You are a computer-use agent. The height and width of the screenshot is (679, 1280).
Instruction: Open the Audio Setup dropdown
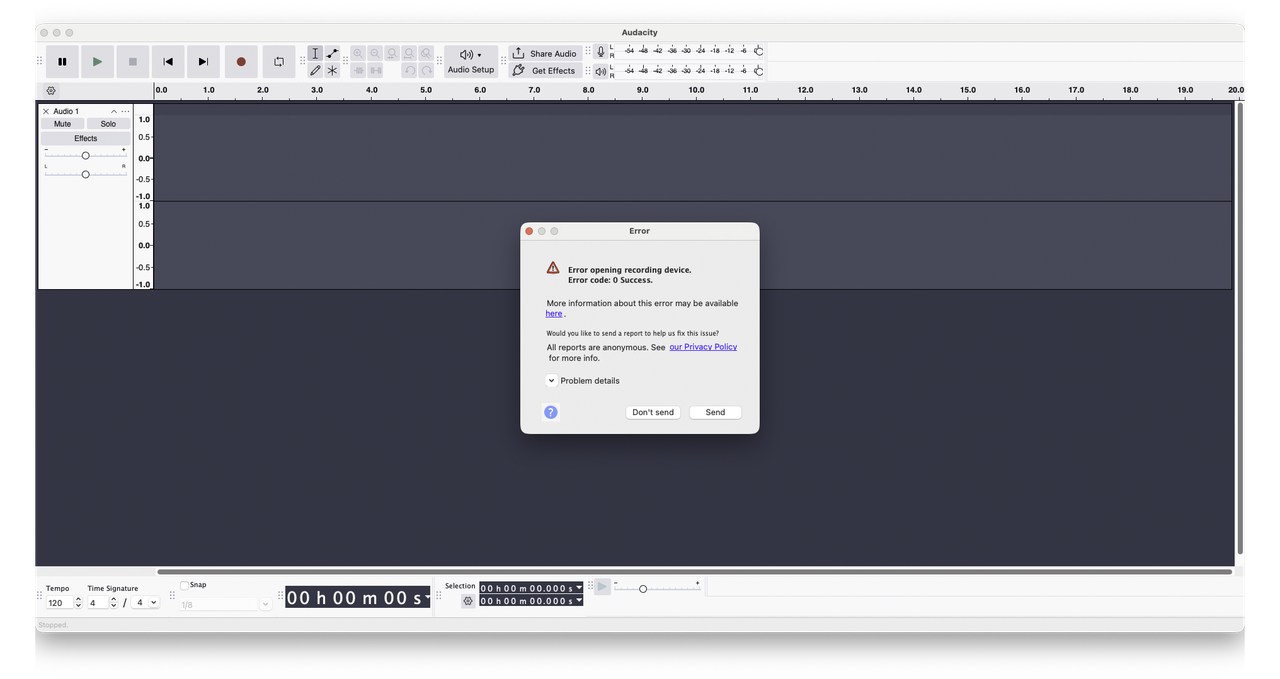(x=471, y=62)
